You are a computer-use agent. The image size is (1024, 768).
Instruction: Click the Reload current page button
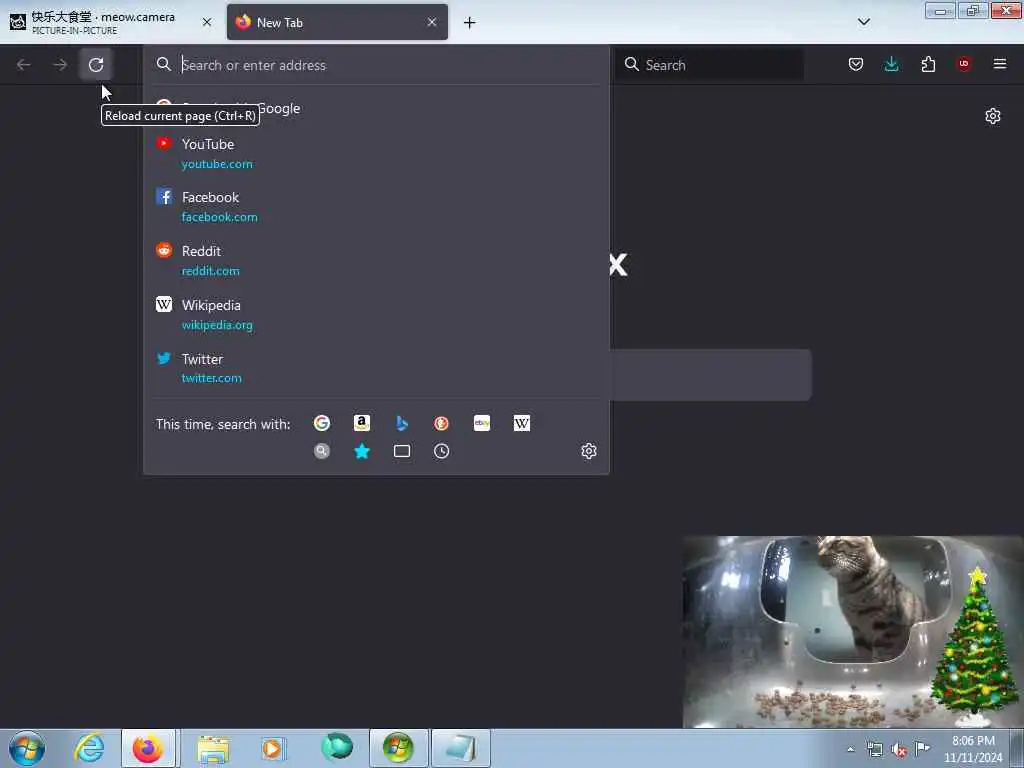tap(96, 65)
